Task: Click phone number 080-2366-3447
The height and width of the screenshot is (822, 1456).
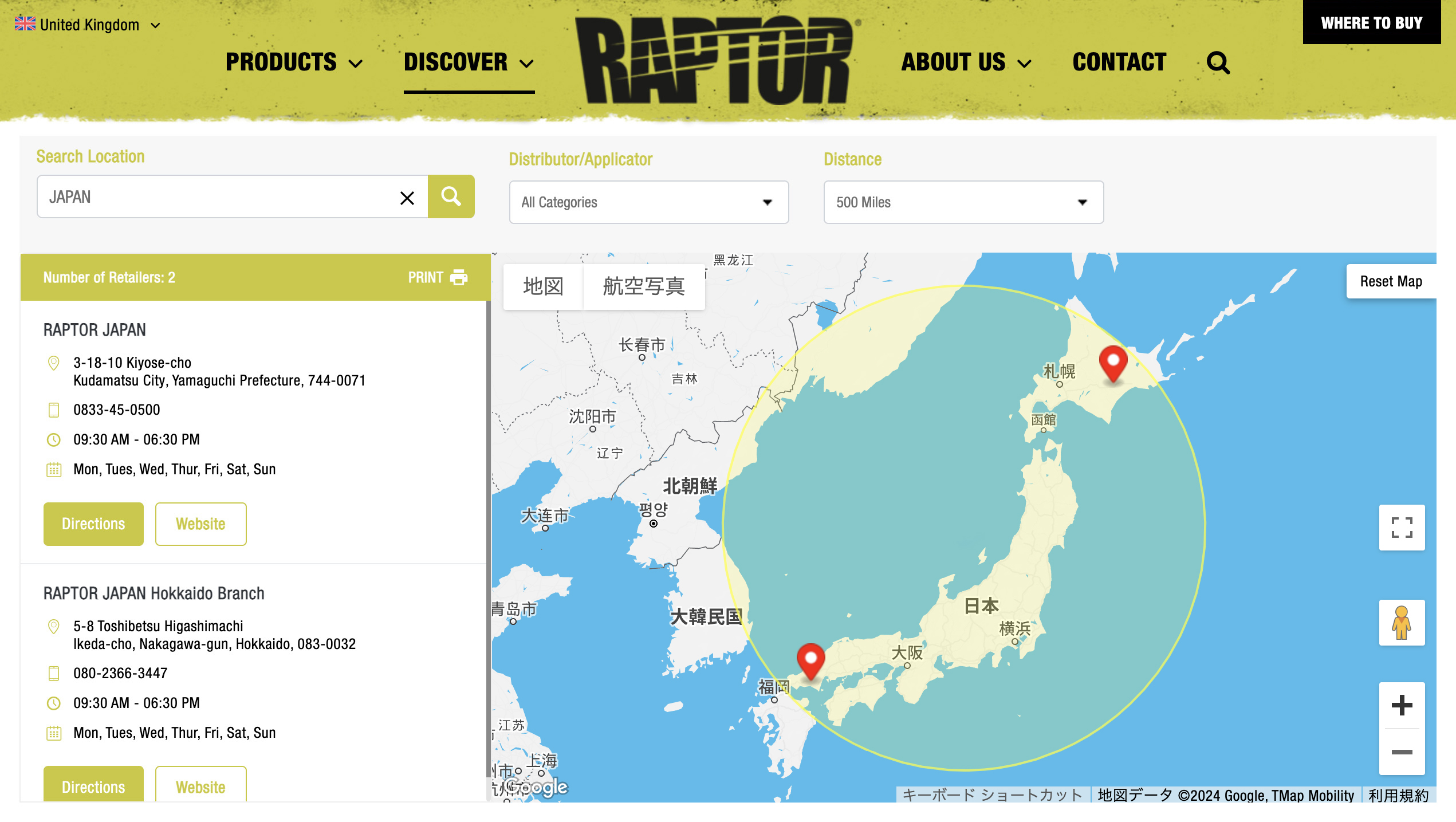Action: (120, 674)
